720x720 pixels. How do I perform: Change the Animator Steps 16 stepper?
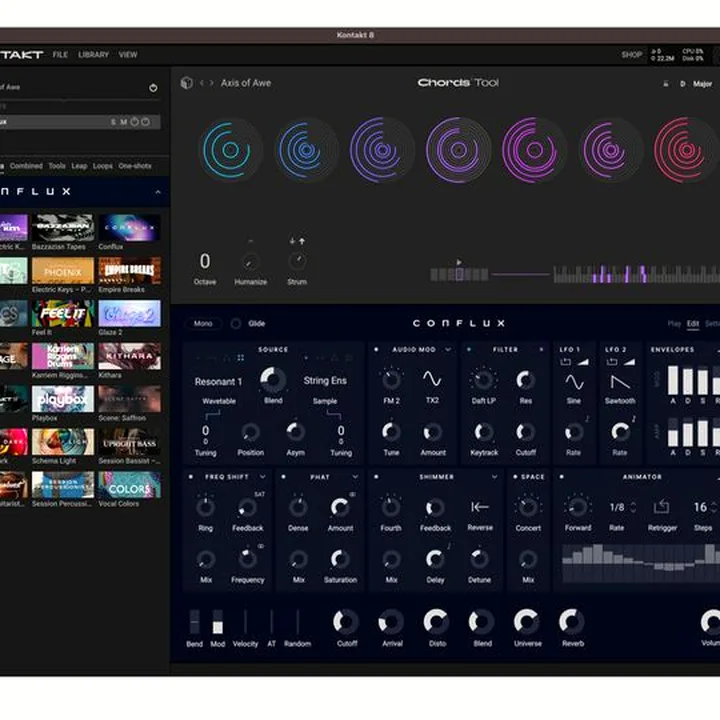(x=714, y=507)
